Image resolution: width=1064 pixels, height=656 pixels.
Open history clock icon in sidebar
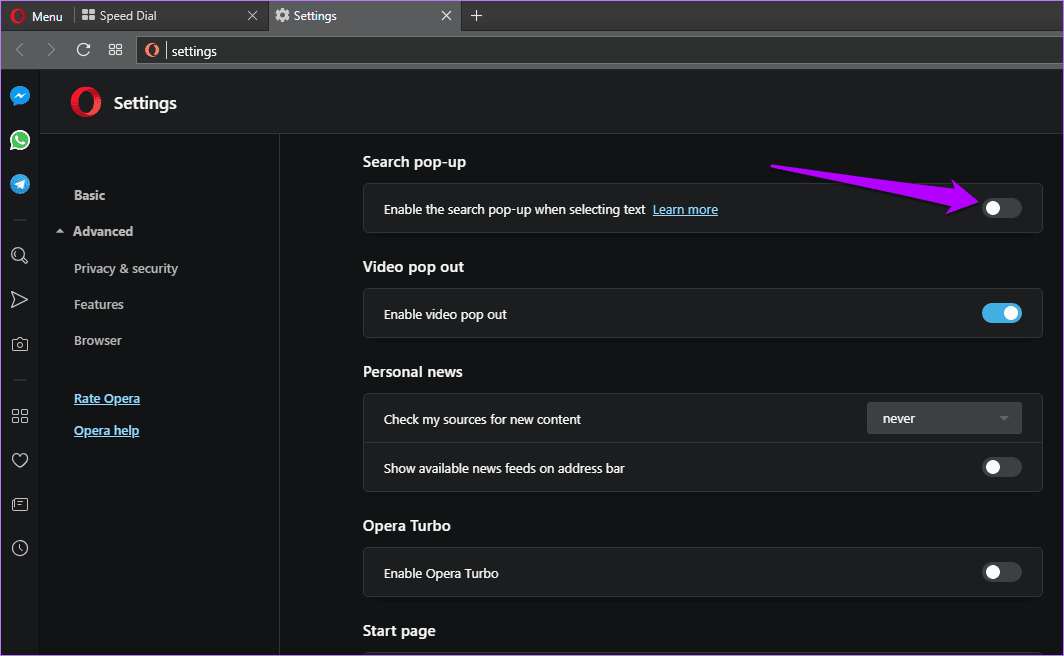[x=20, y=548]
